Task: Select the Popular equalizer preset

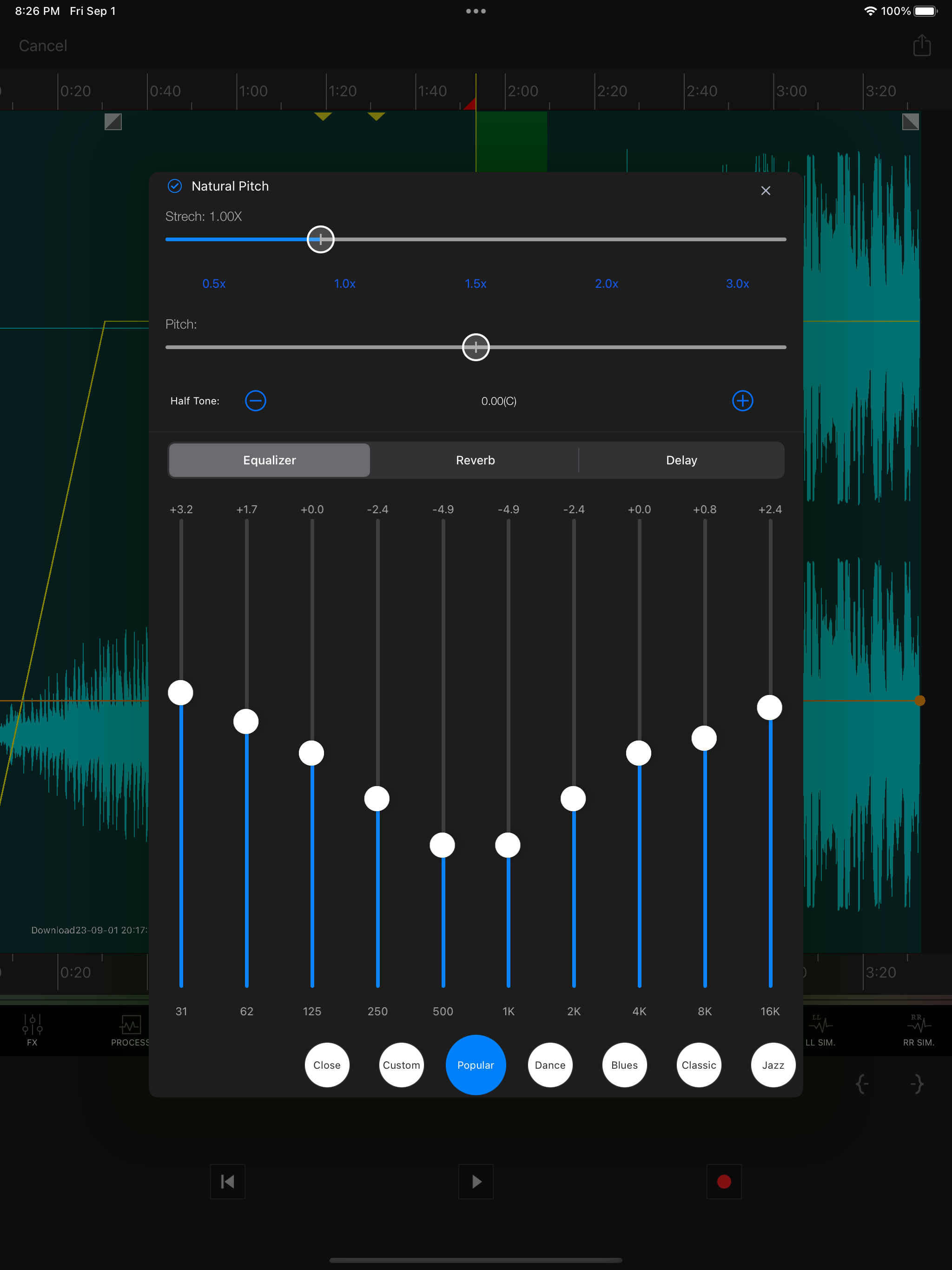Action: 476,1065
